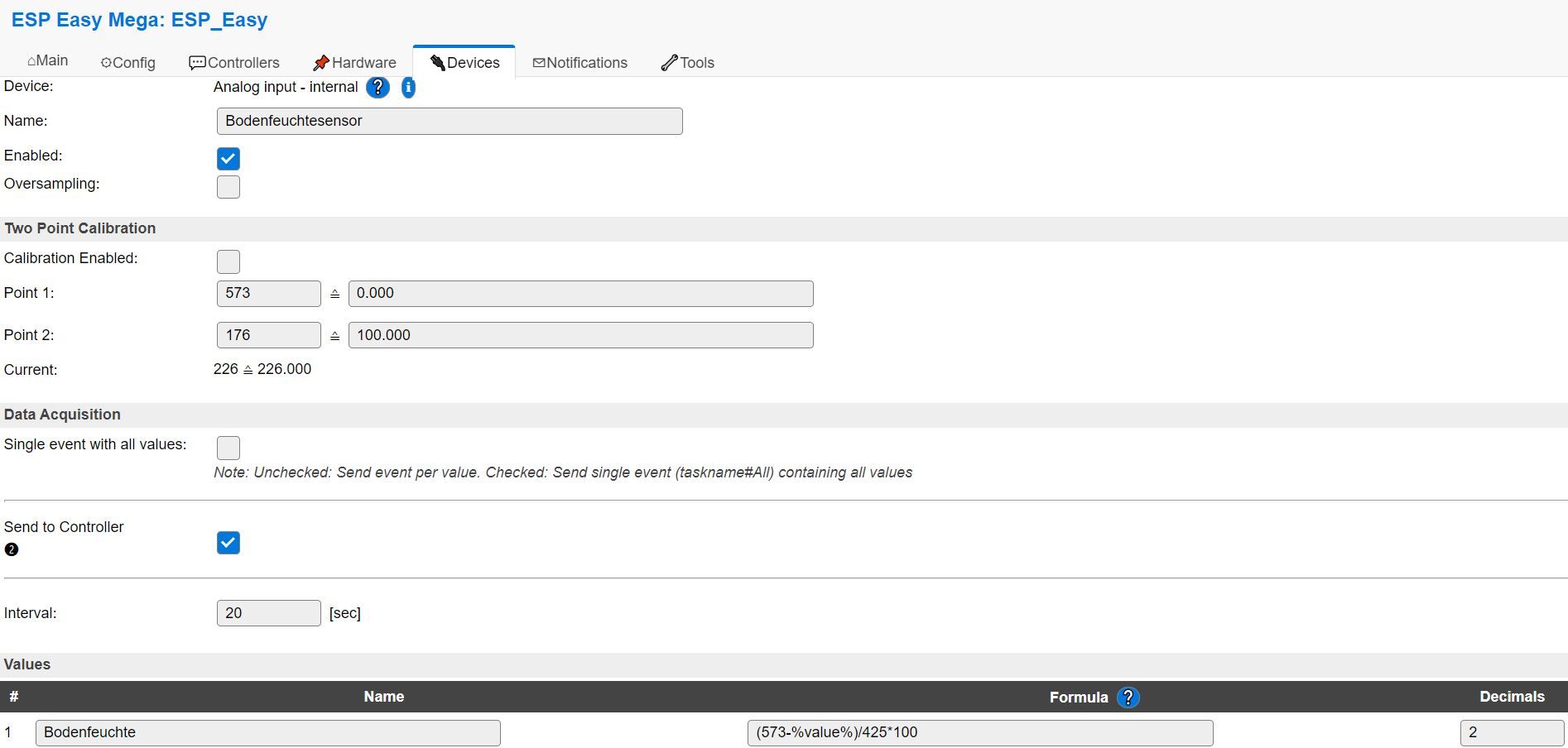
Task: Click the Decimals field for value 1
Action: coord(1512,732)
